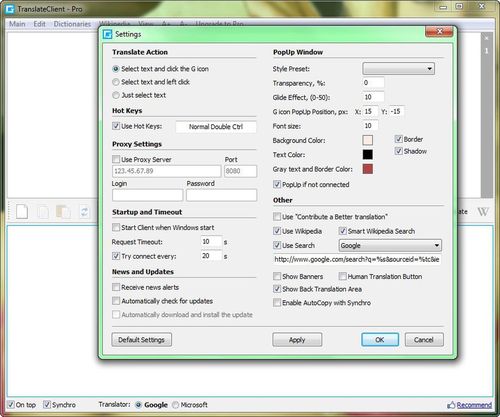This screenshot has width=500, height=417.
Task: Toggle Use Wikipedia checkbox
Action: 277,231
